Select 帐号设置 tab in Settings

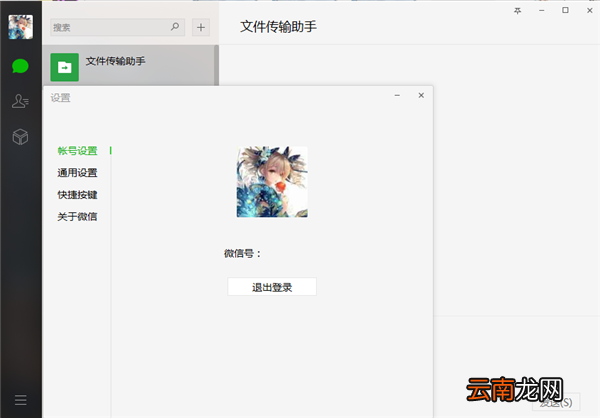pos(77,151)
